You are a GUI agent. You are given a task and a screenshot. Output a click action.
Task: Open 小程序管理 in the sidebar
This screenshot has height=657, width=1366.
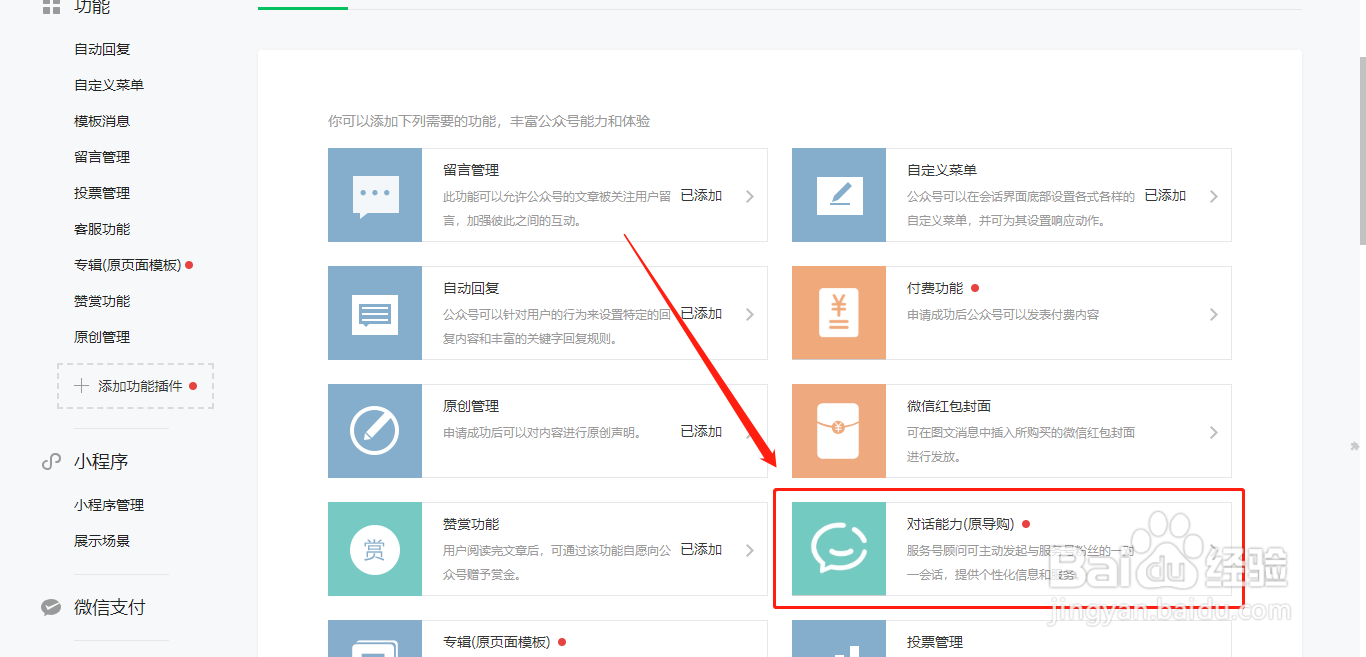coord(109,505)
